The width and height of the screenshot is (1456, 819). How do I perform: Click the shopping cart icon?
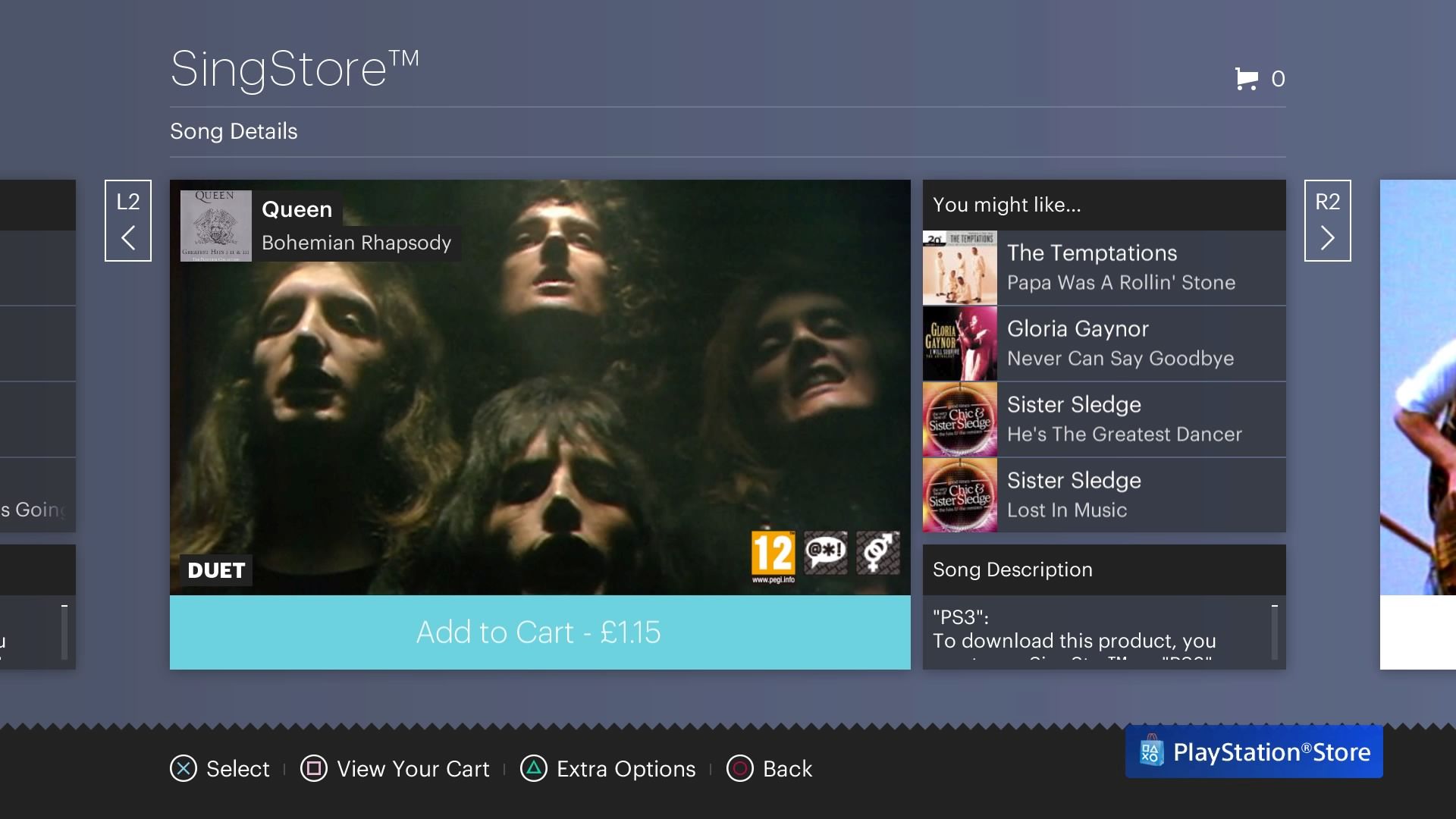[x=1246, y=77]
